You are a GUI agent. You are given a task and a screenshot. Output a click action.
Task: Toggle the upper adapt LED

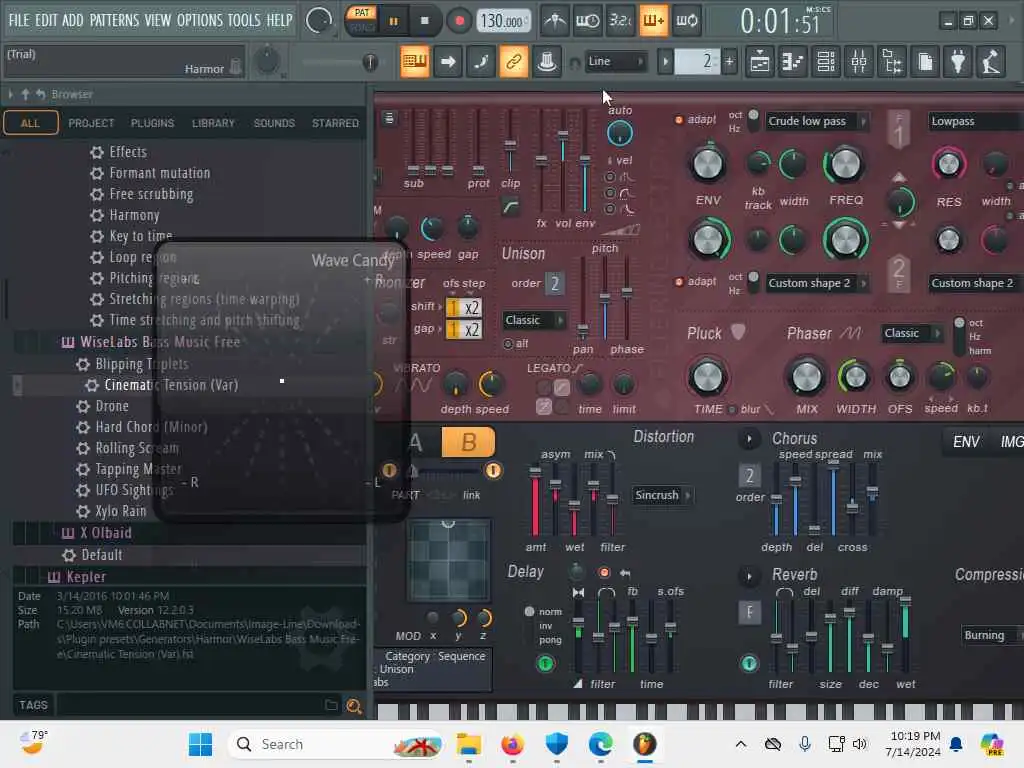[679, 120]
